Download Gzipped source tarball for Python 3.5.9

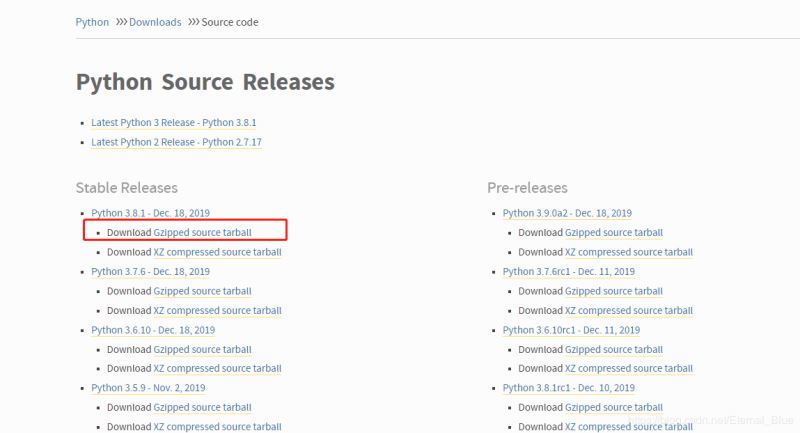(x=202, y=407)
